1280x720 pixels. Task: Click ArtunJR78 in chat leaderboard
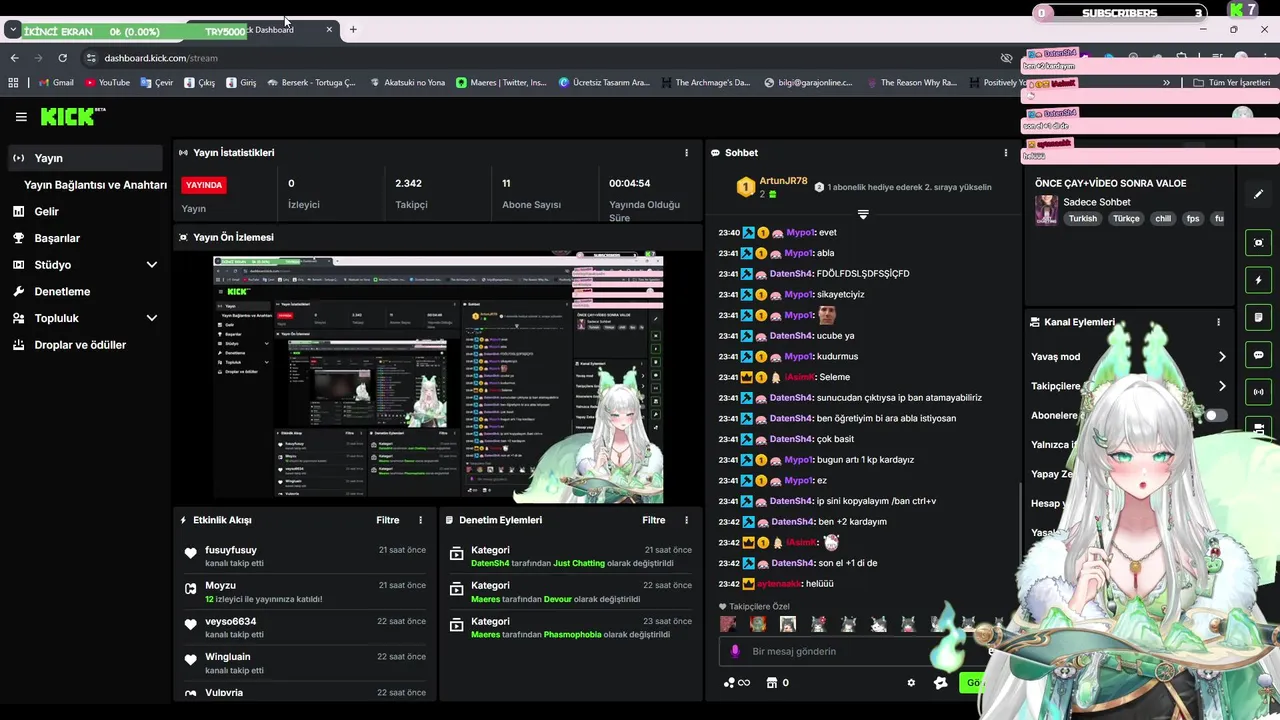783,181
